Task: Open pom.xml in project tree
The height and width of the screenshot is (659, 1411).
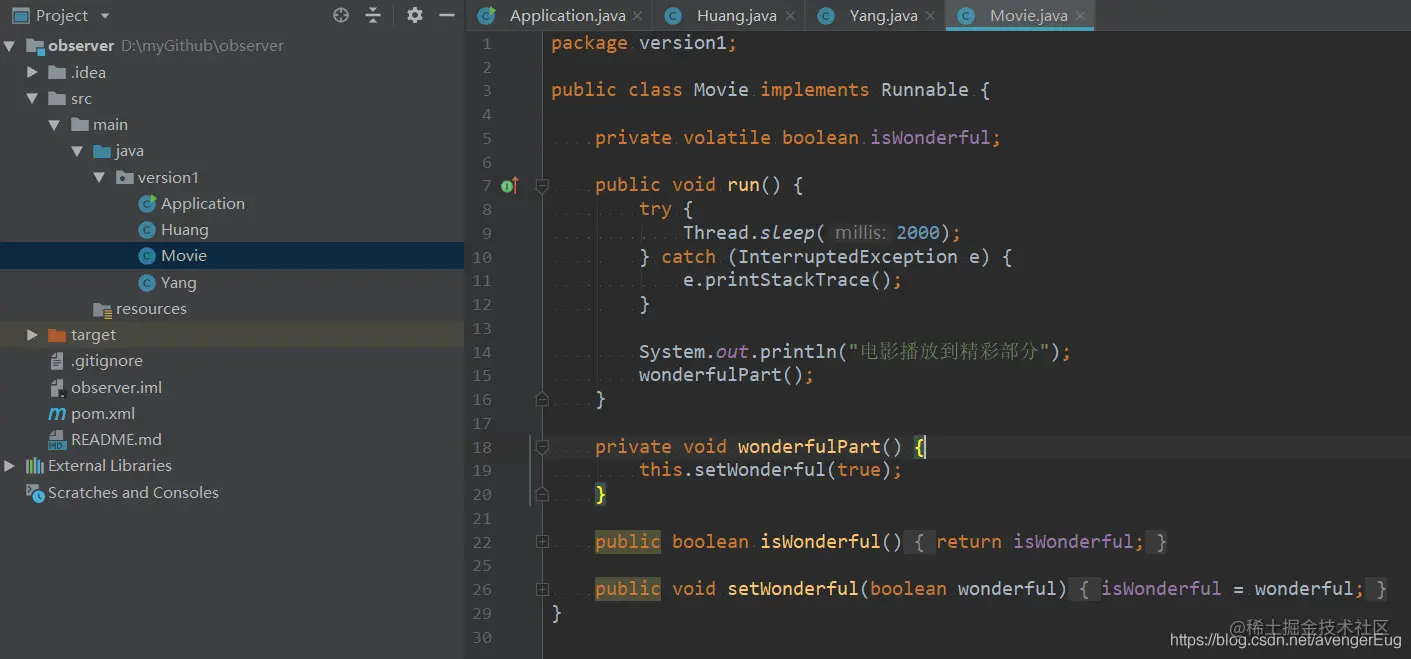Action: [103, 413]
